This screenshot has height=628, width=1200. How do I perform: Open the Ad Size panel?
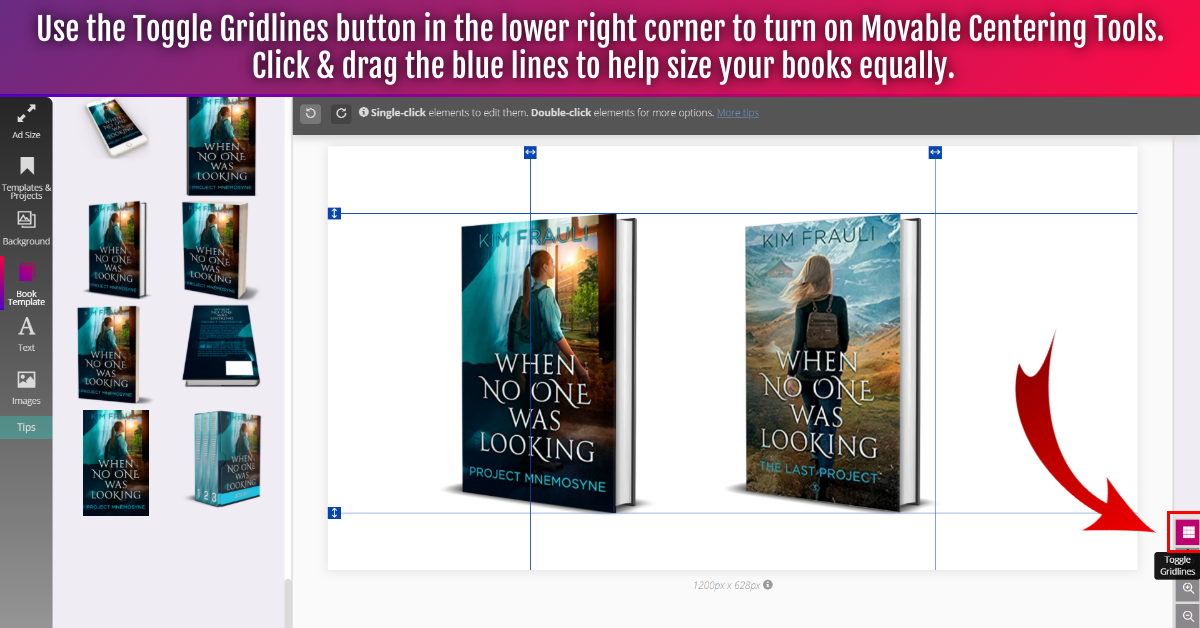(x=26, y=121)
